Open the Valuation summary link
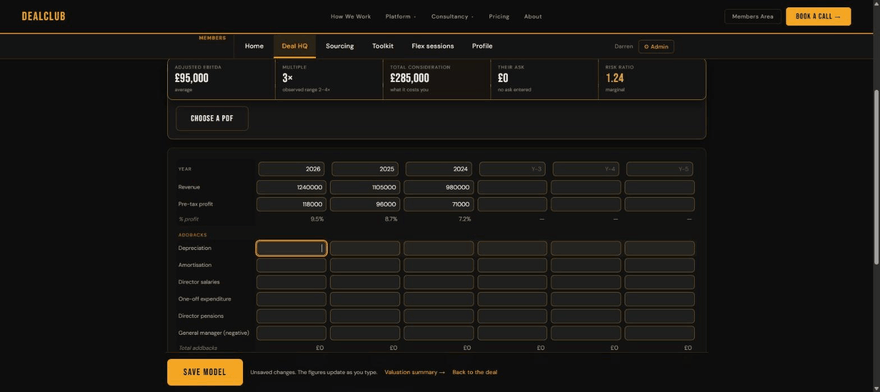Screen dimensions: 880x392 [x=414, y=372]
